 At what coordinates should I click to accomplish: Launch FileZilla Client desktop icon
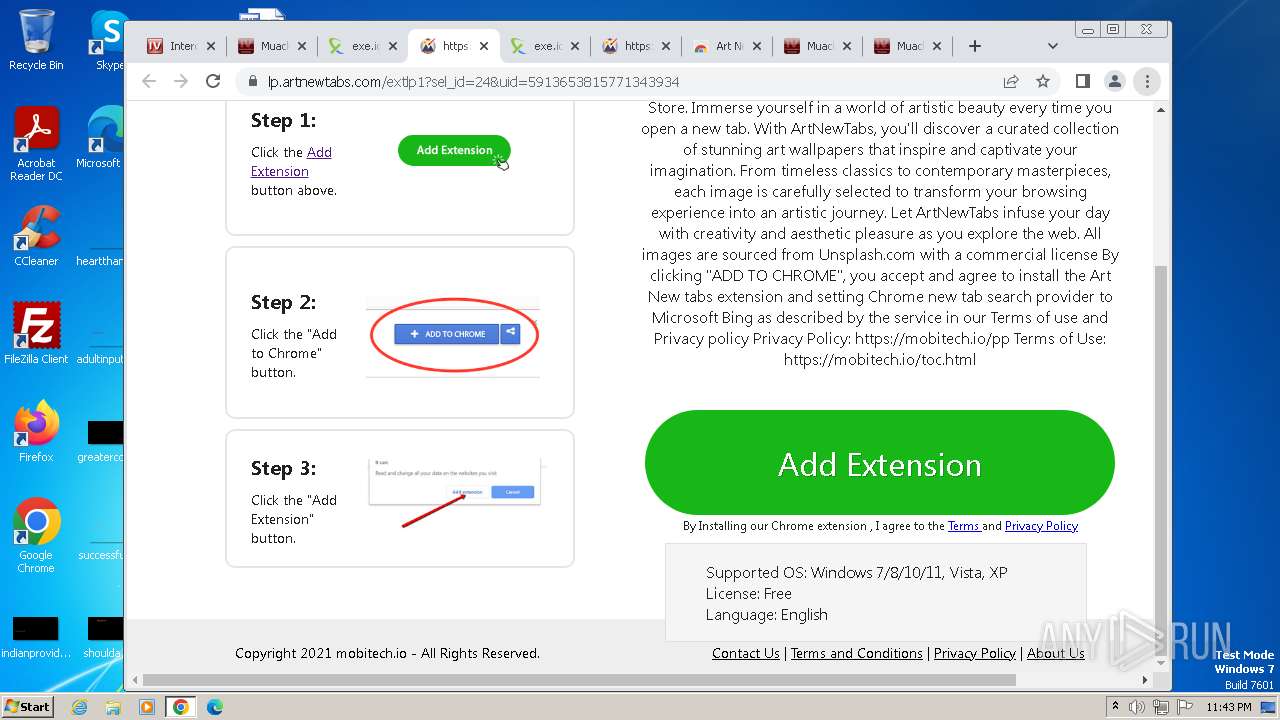point(36,334)
